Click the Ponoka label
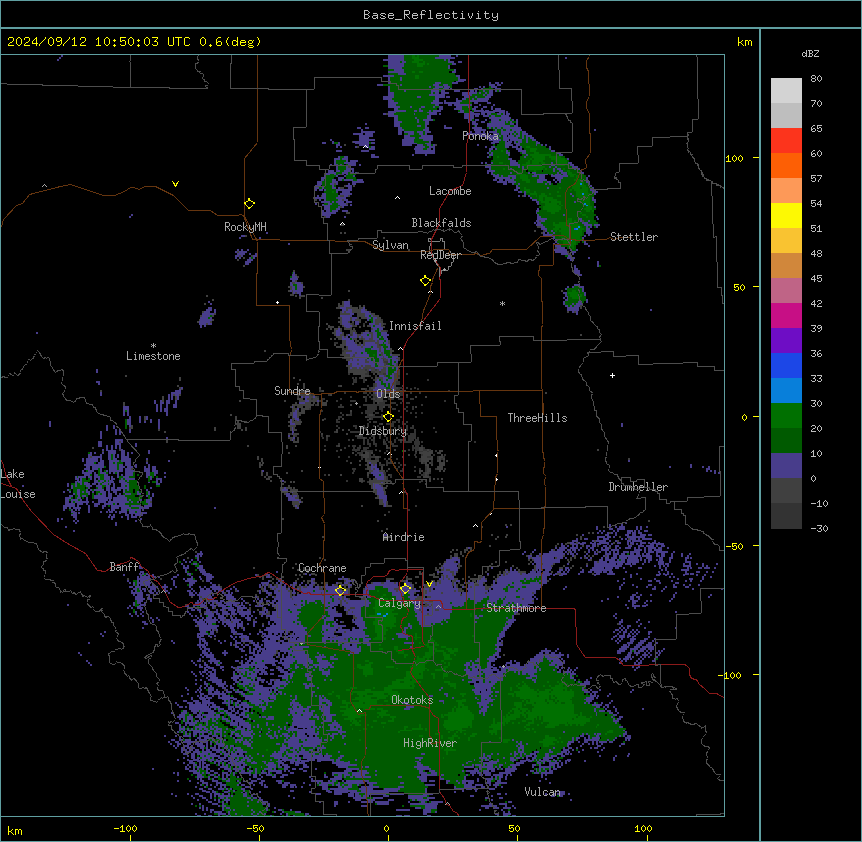Viewport: 862px width, 842px height. pyautogui.click(x=480, y=136)
